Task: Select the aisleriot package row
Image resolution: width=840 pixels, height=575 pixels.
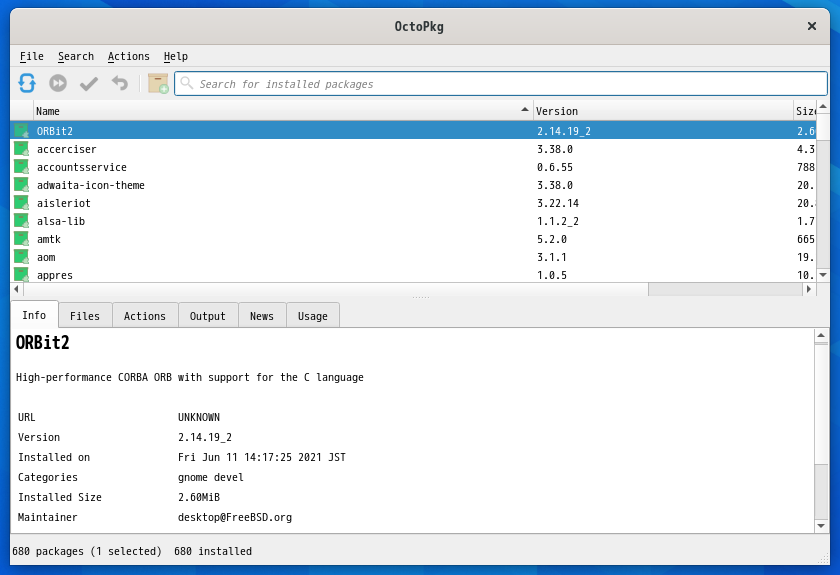Action: (413, 203)
